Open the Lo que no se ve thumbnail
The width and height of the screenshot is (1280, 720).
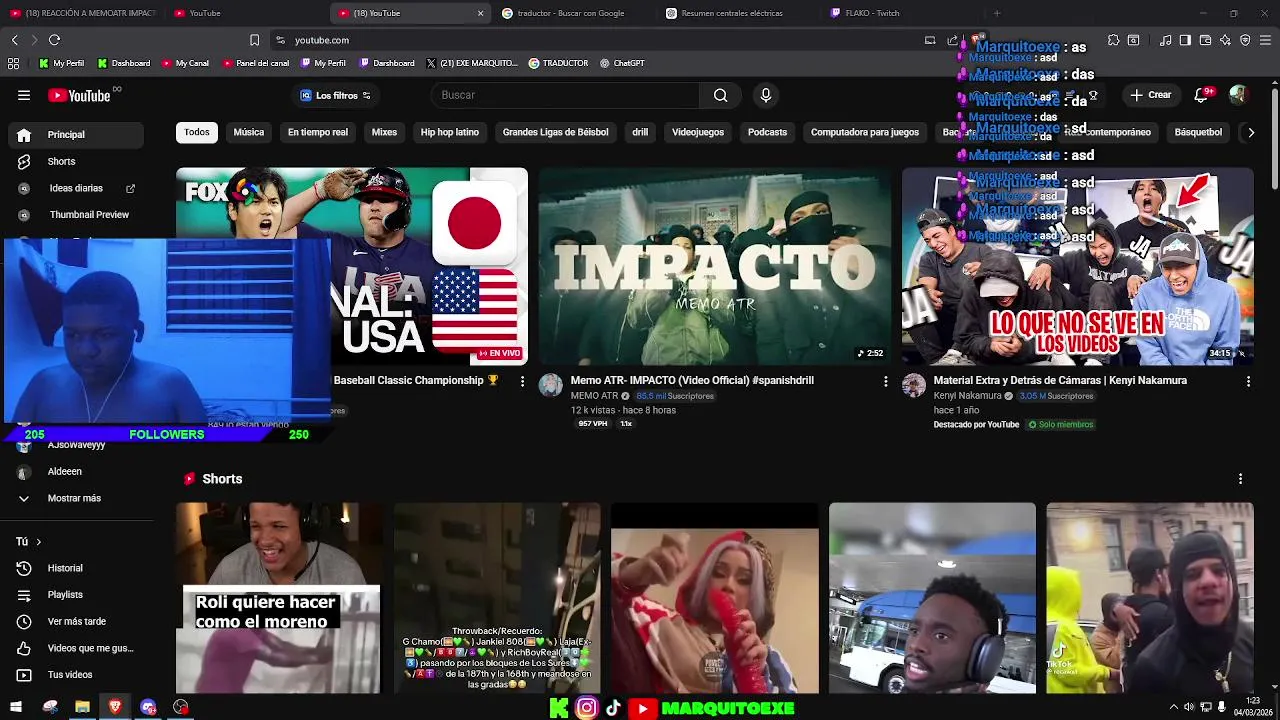tap(1077, 266)
